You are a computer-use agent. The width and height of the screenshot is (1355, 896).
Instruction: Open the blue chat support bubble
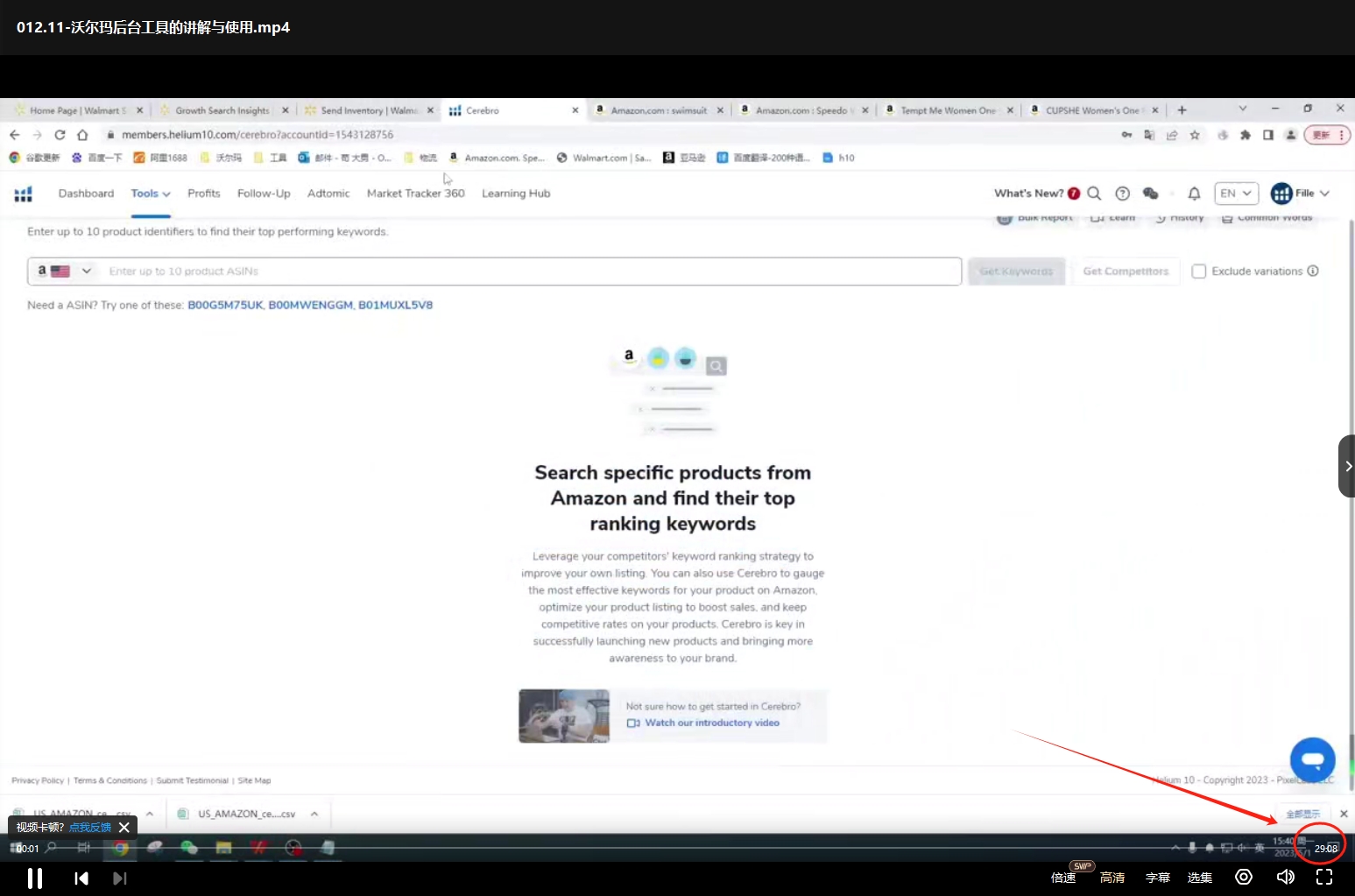[1312, 759]
